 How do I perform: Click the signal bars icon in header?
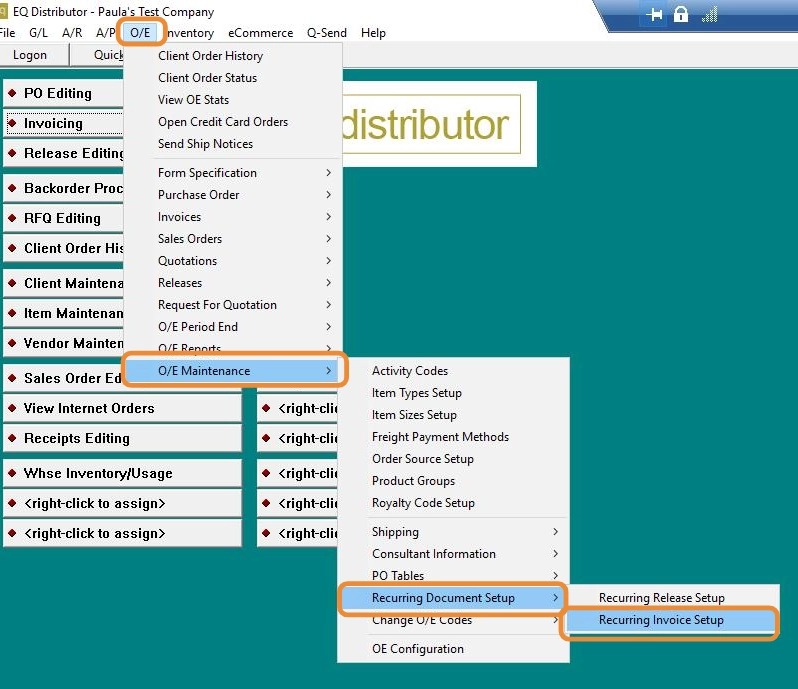point(709,14)
